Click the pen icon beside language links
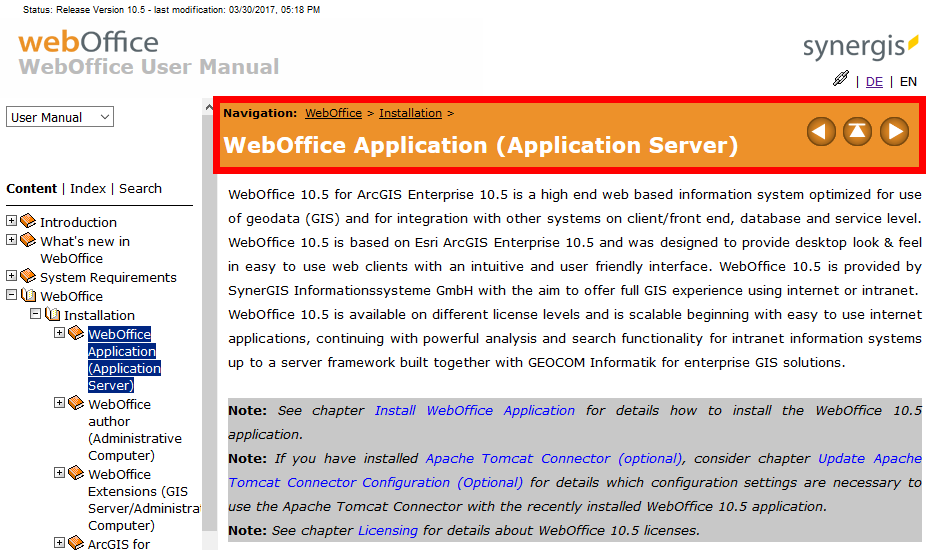926x550 pixels. (x=840, y=79)
